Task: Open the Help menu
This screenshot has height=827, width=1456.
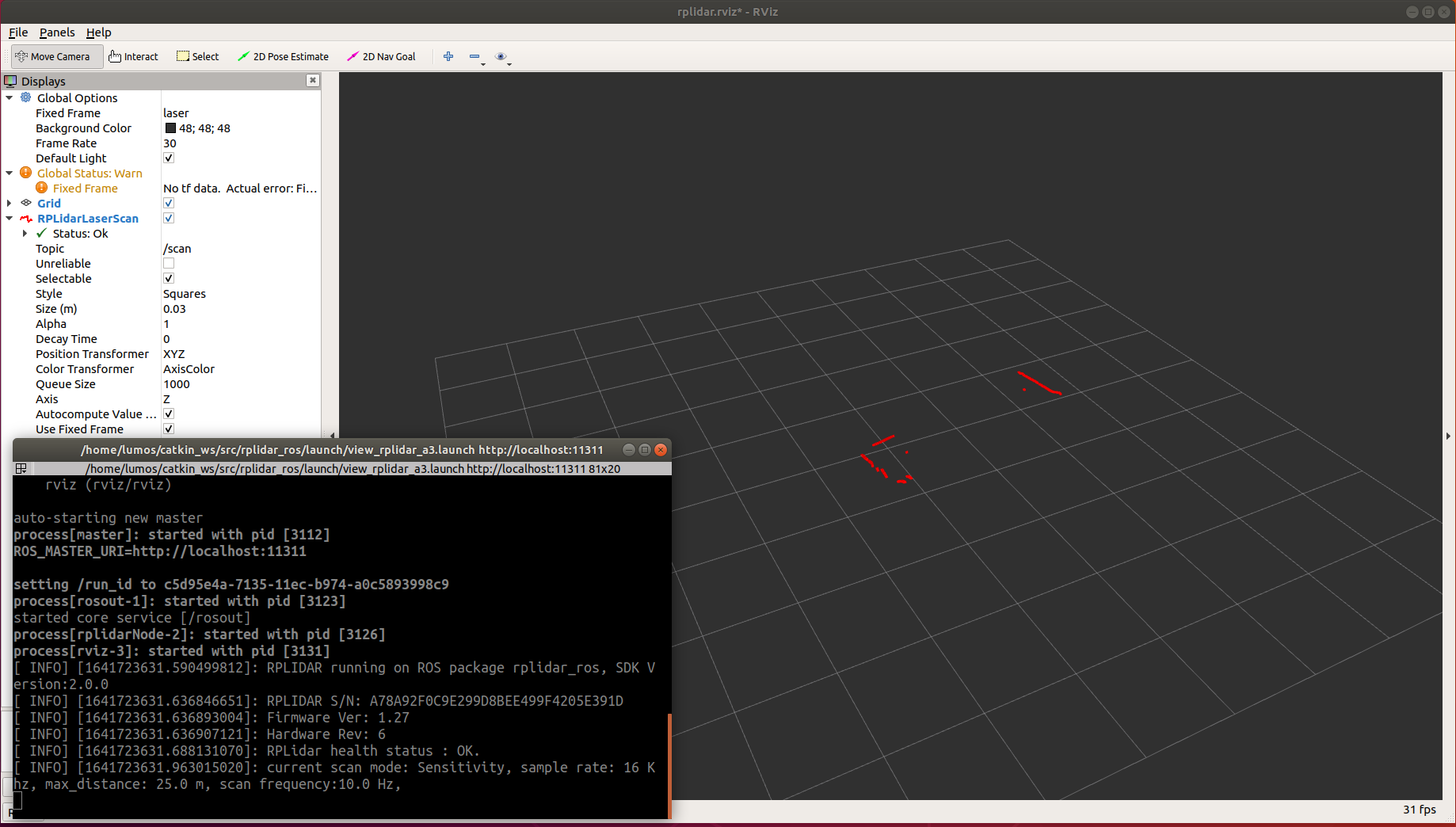Action: pos(99,32)
